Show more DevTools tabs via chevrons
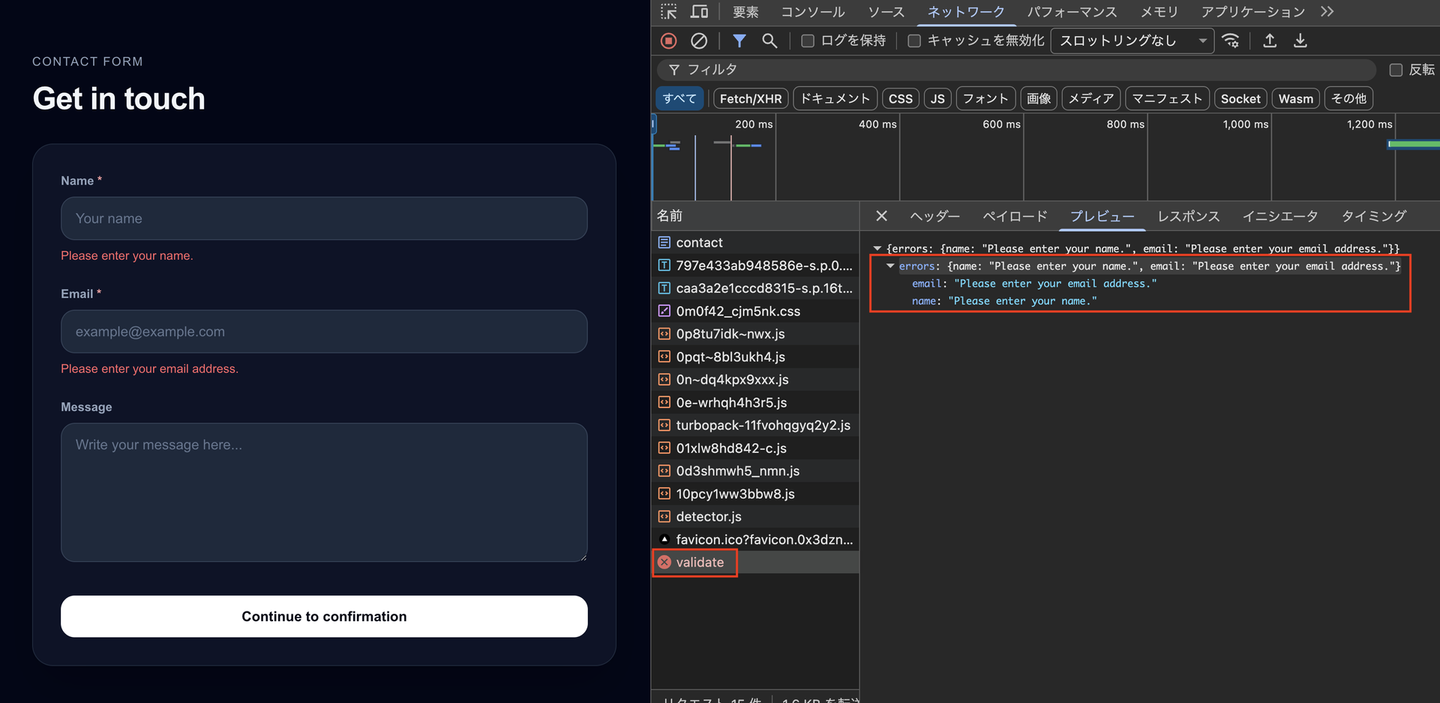Viewport: 1440px width, 703px height. coord(1327,12)
